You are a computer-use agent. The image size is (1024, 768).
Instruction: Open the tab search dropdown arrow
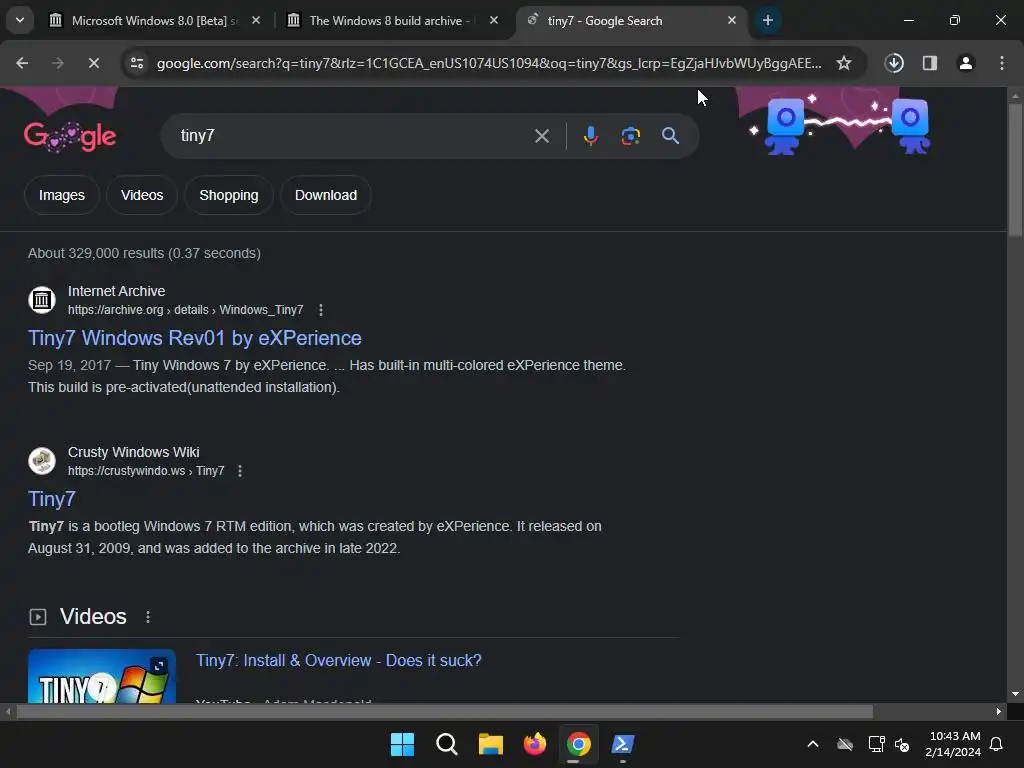coord(20,20)
